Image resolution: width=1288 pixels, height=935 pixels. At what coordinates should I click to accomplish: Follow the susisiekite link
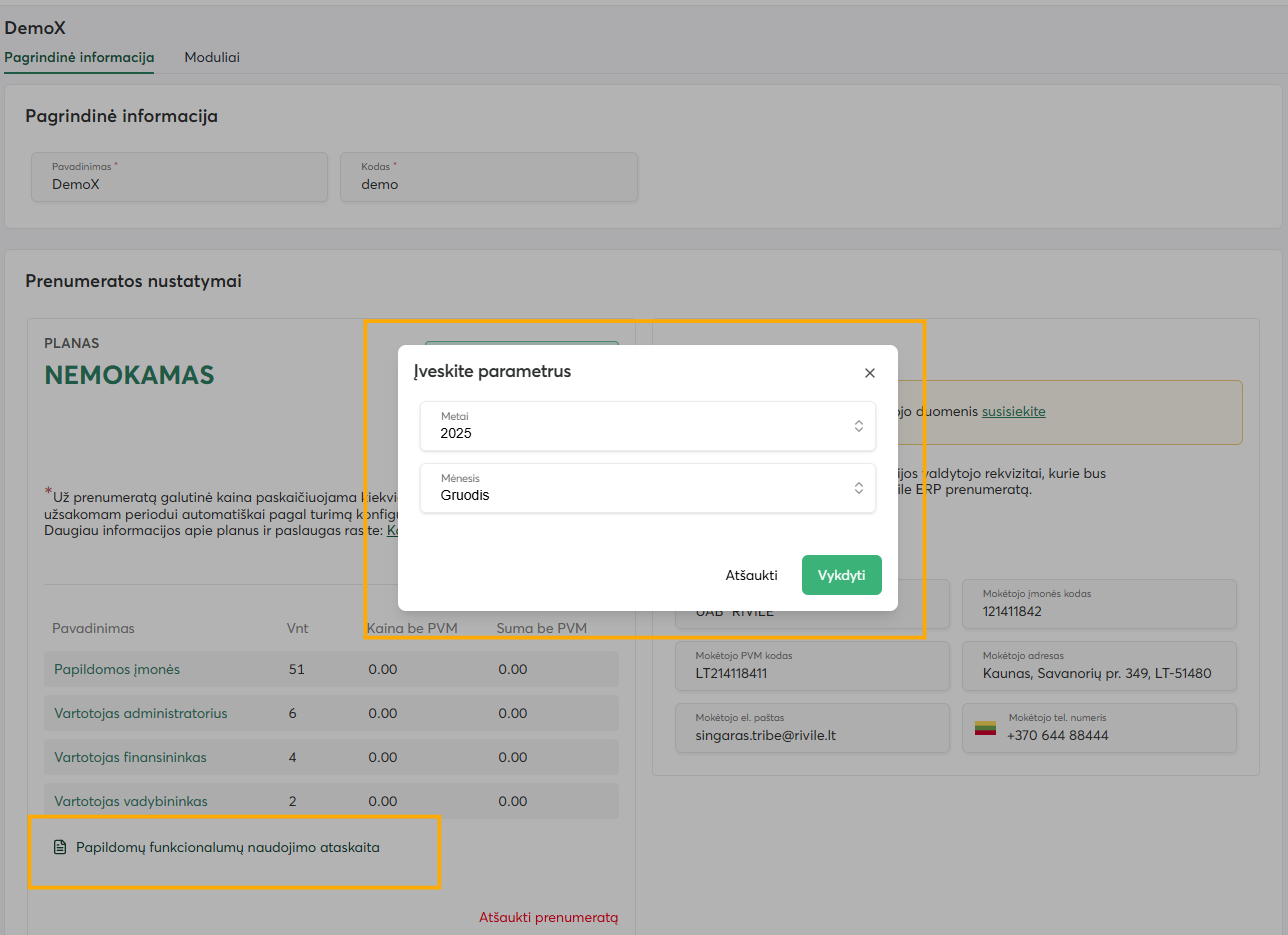pyautogui.click(x=1013, y=411)
